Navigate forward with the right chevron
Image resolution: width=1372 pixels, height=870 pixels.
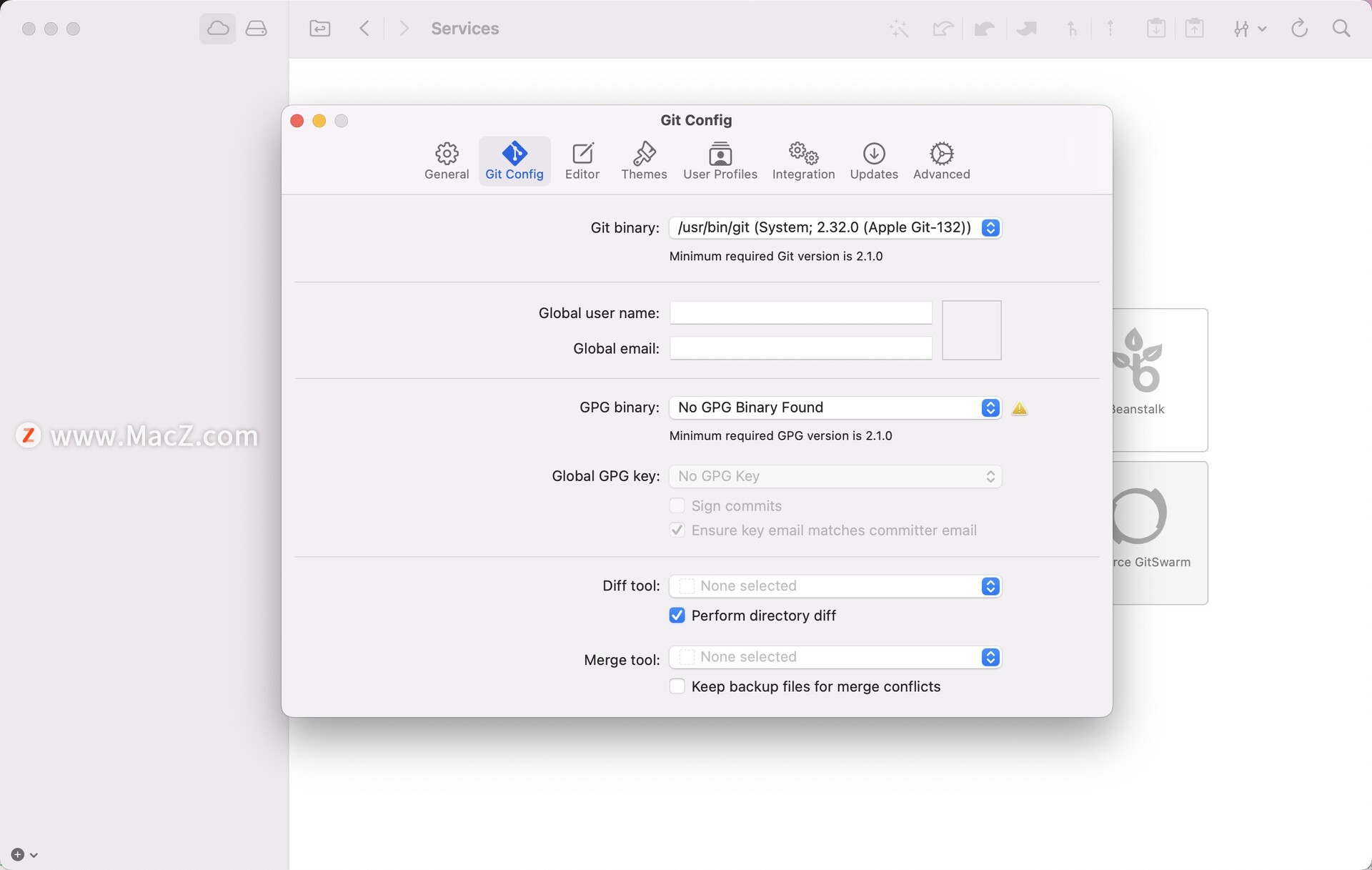coord(404,29)
